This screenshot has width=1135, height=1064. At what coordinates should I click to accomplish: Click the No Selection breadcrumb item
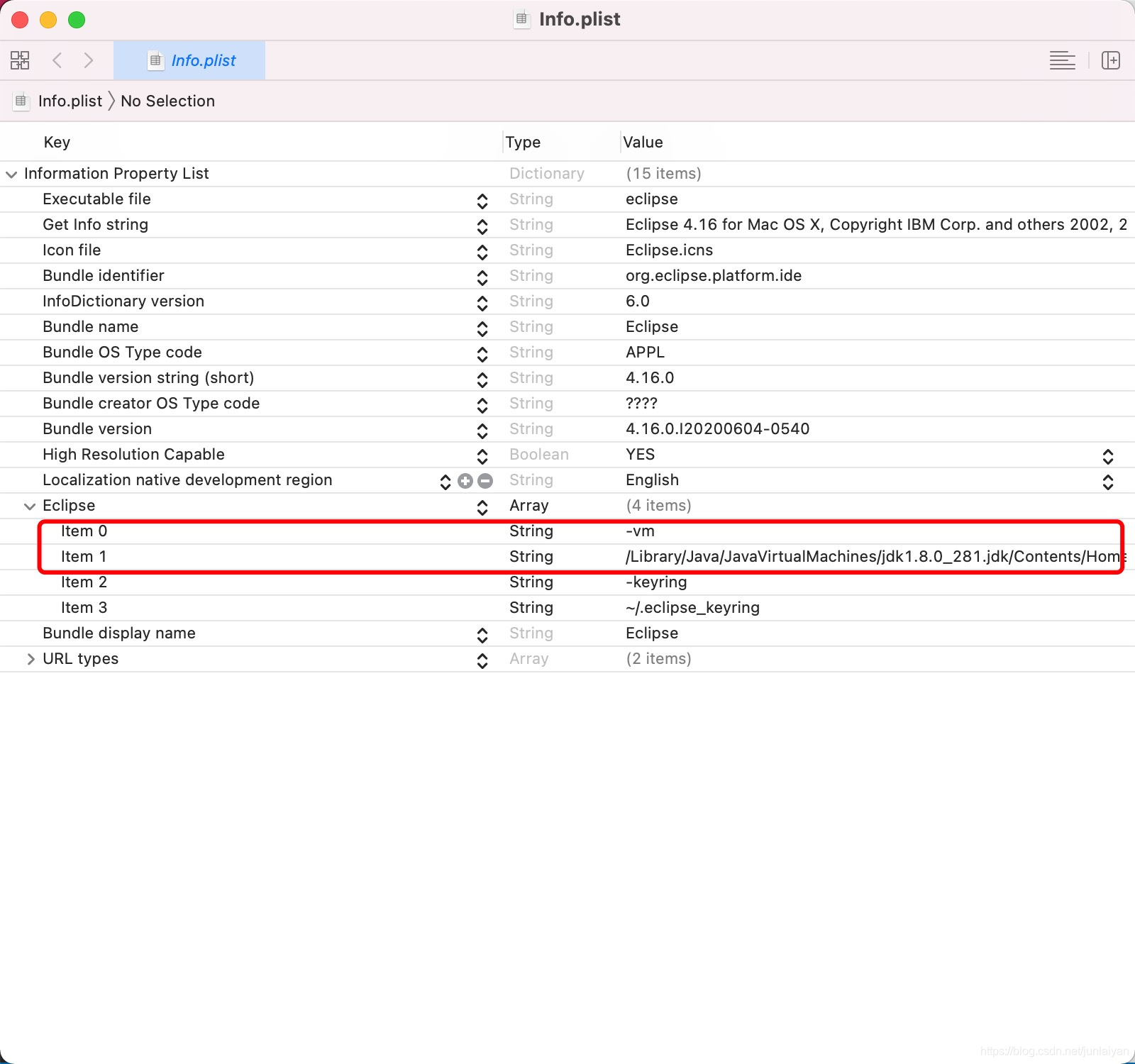point(167,101)
